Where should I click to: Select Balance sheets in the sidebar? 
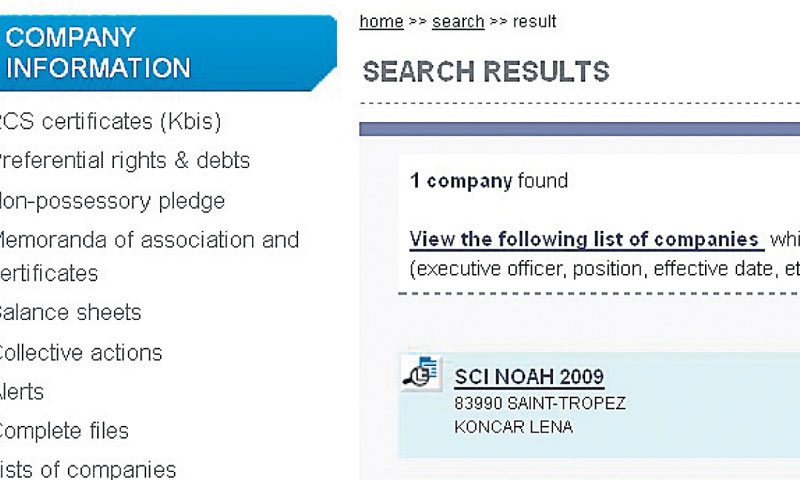click(x=70, y=312)
